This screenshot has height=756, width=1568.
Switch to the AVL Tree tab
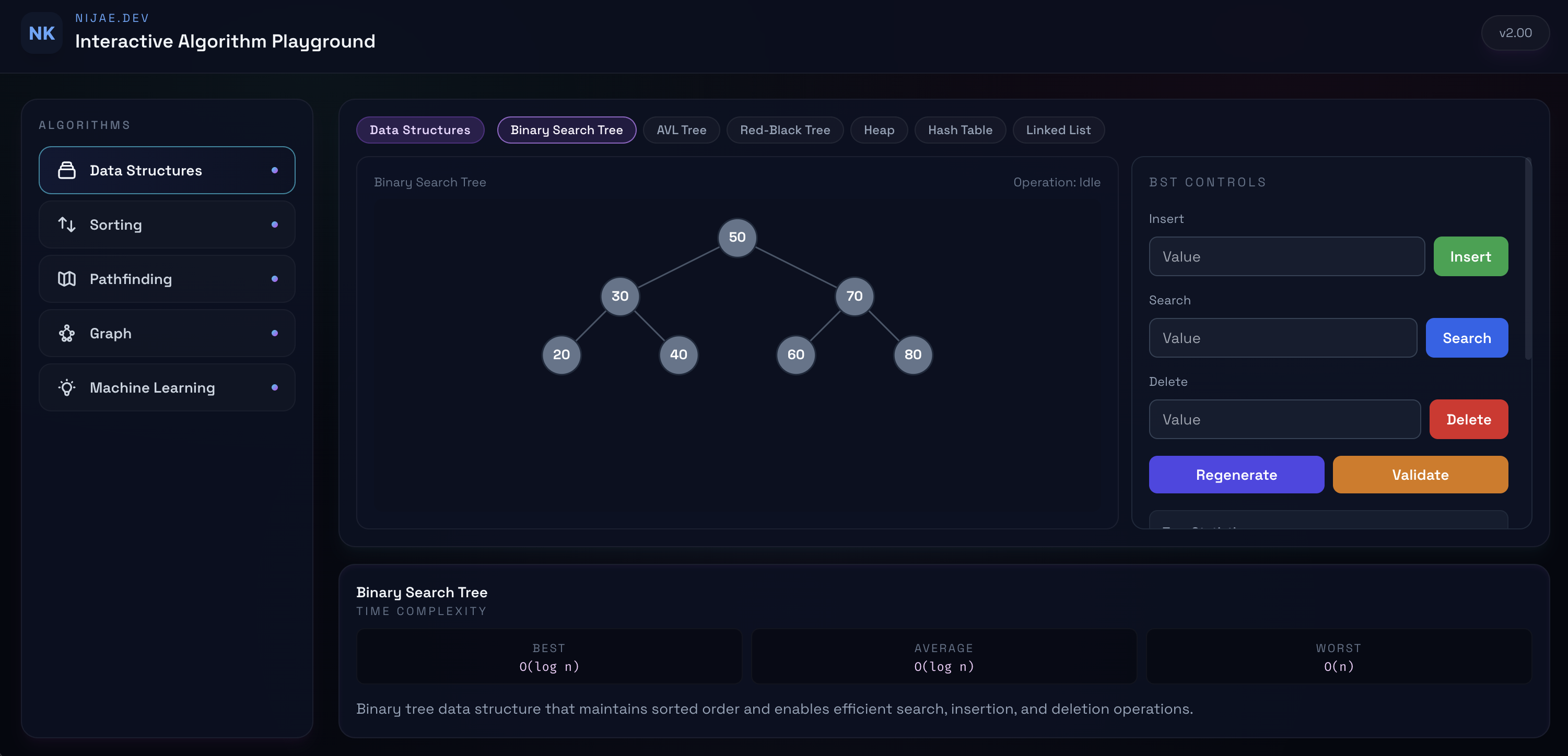pos(681,129)
